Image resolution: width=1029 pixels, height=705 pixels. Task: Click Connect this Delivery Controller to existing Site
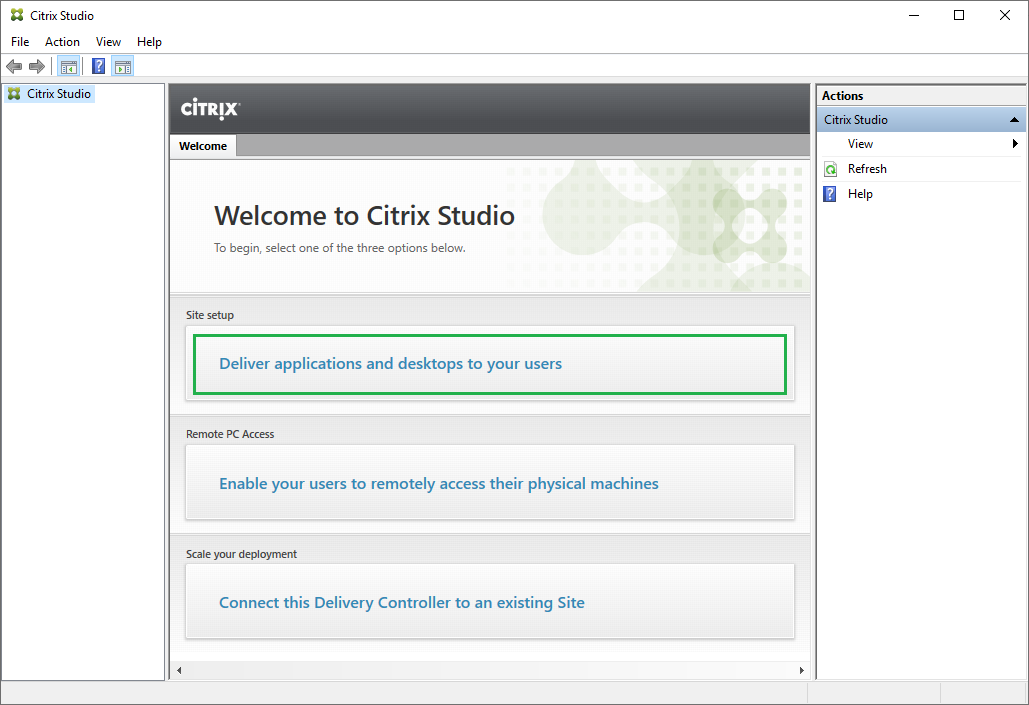pyautogui.click(x=401, y=602)
